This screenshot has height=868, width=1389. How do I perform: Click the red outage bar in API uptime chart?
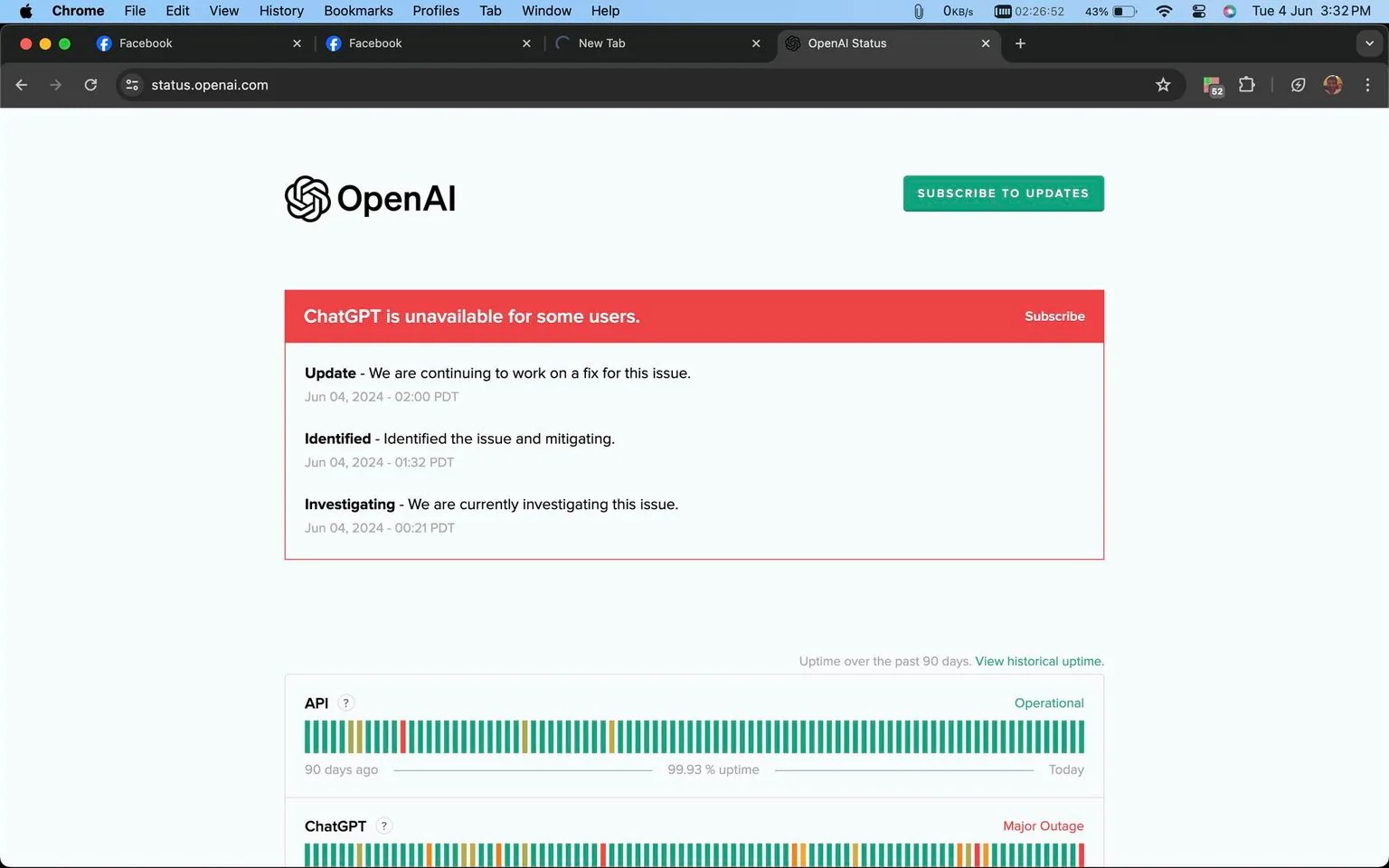point(403,737)
